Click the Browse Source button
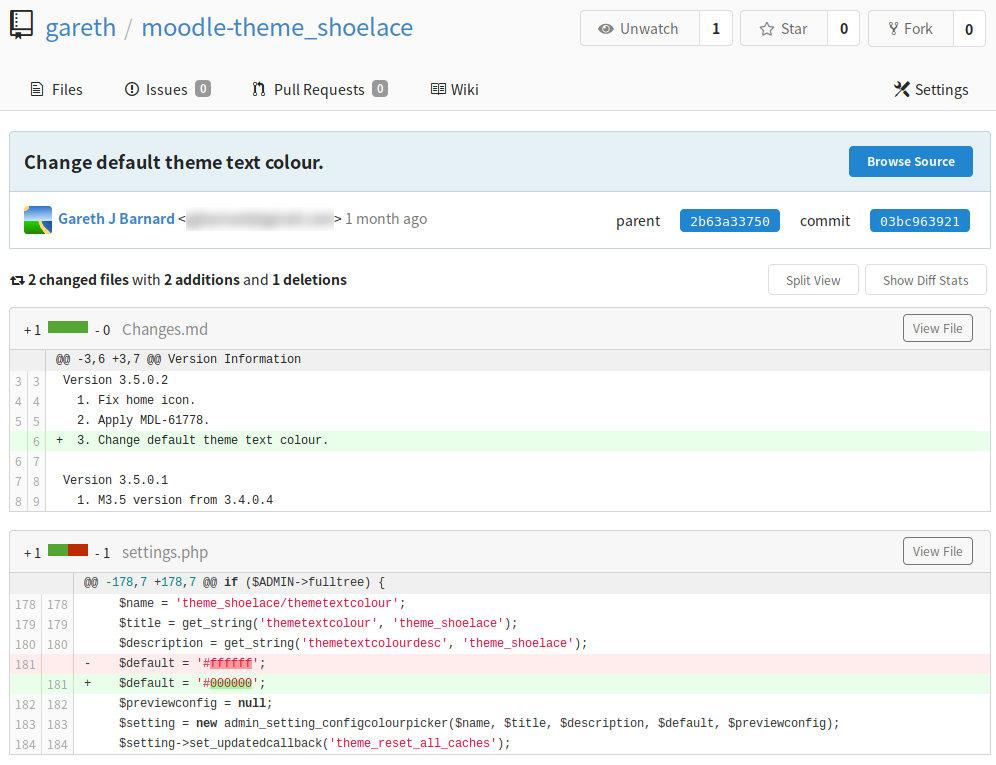Image resolution: width=996 pixels, height=765 pixels. click(910, 161)
